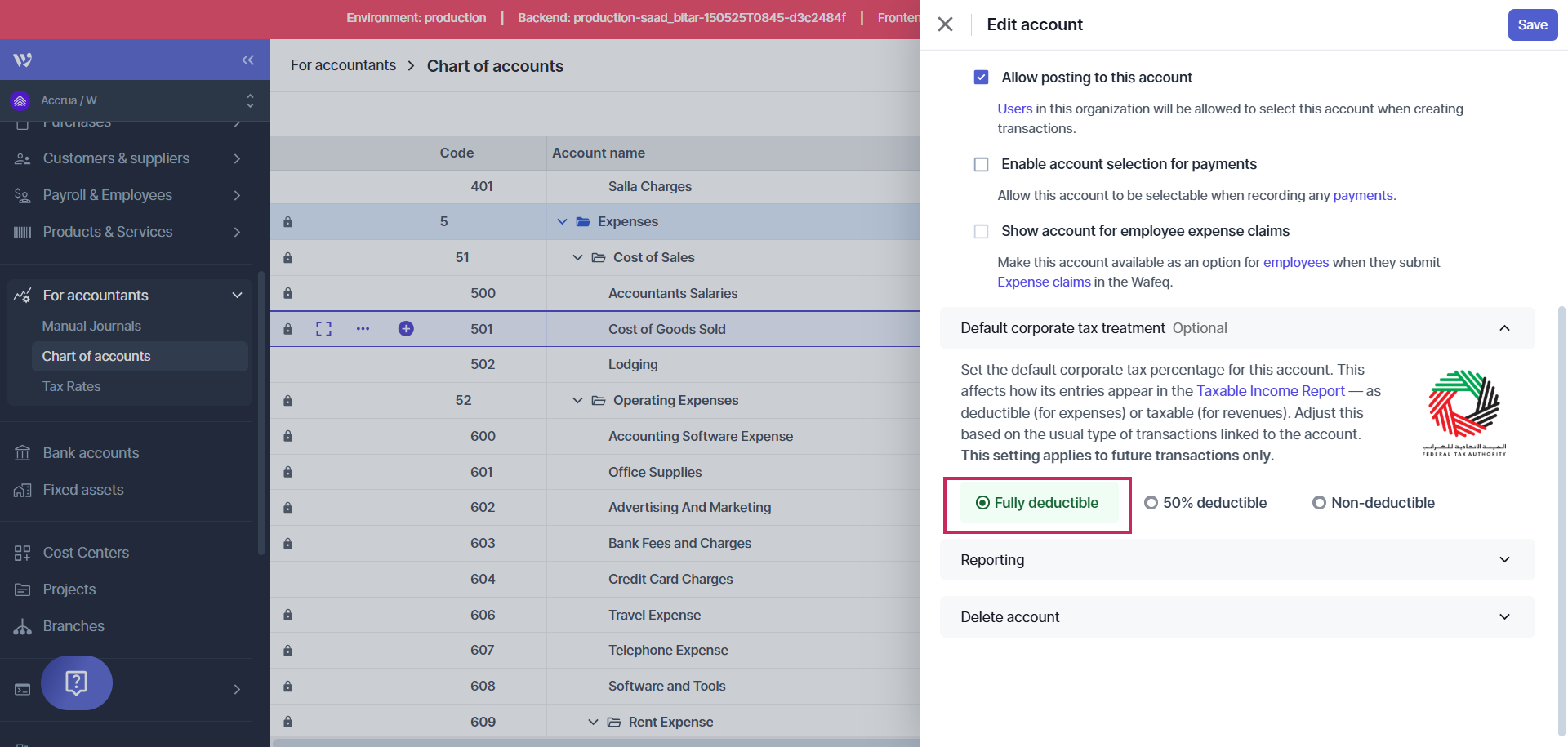This screenshot has width=1568, height=747.
Task: Click the Wafeq logo icon
Action: (x=23, y=60)
